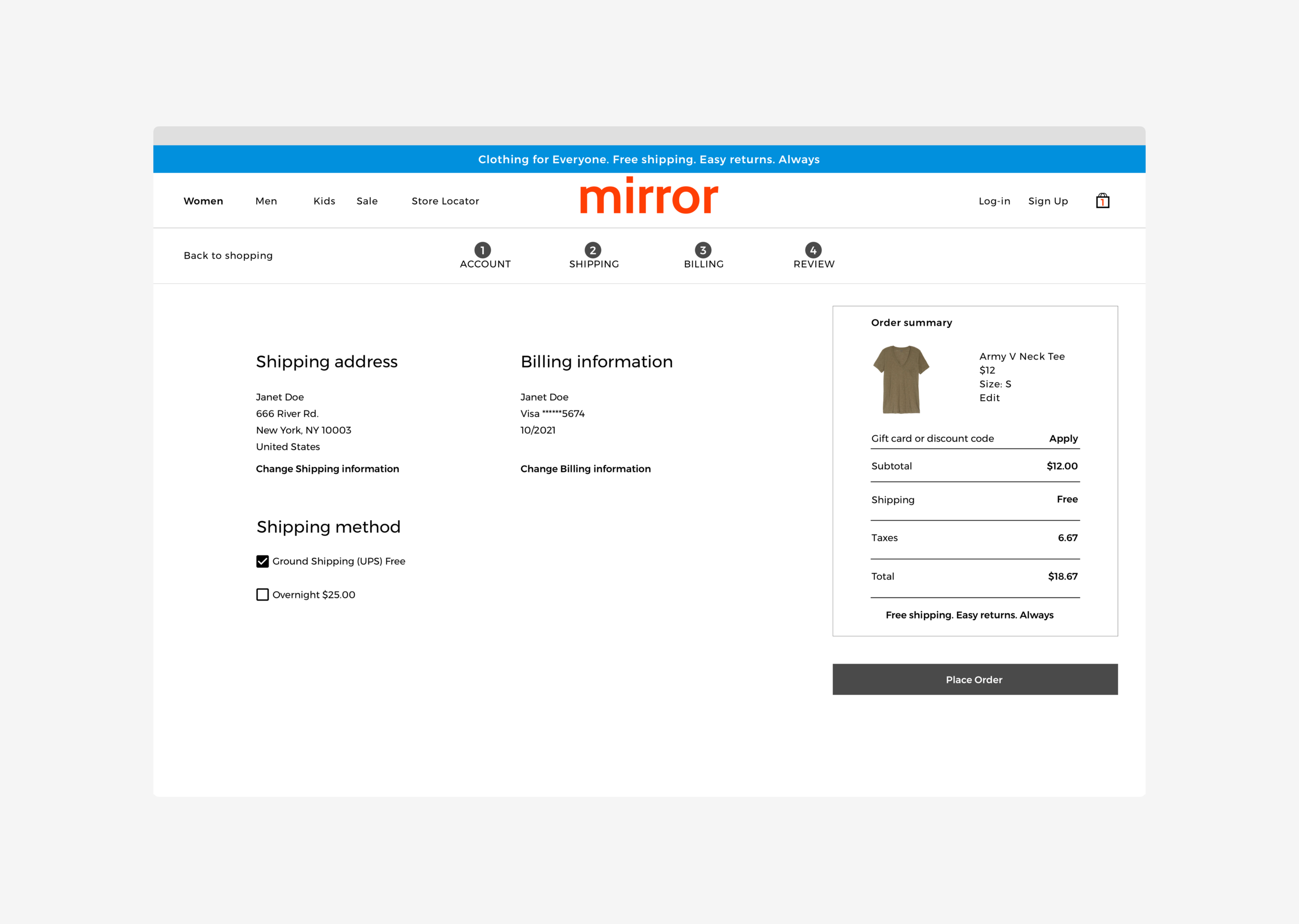Viewport: 1299px width, 924px height.
Task: Click the SHIPPING step label
Action: click(x=594, y=264)
